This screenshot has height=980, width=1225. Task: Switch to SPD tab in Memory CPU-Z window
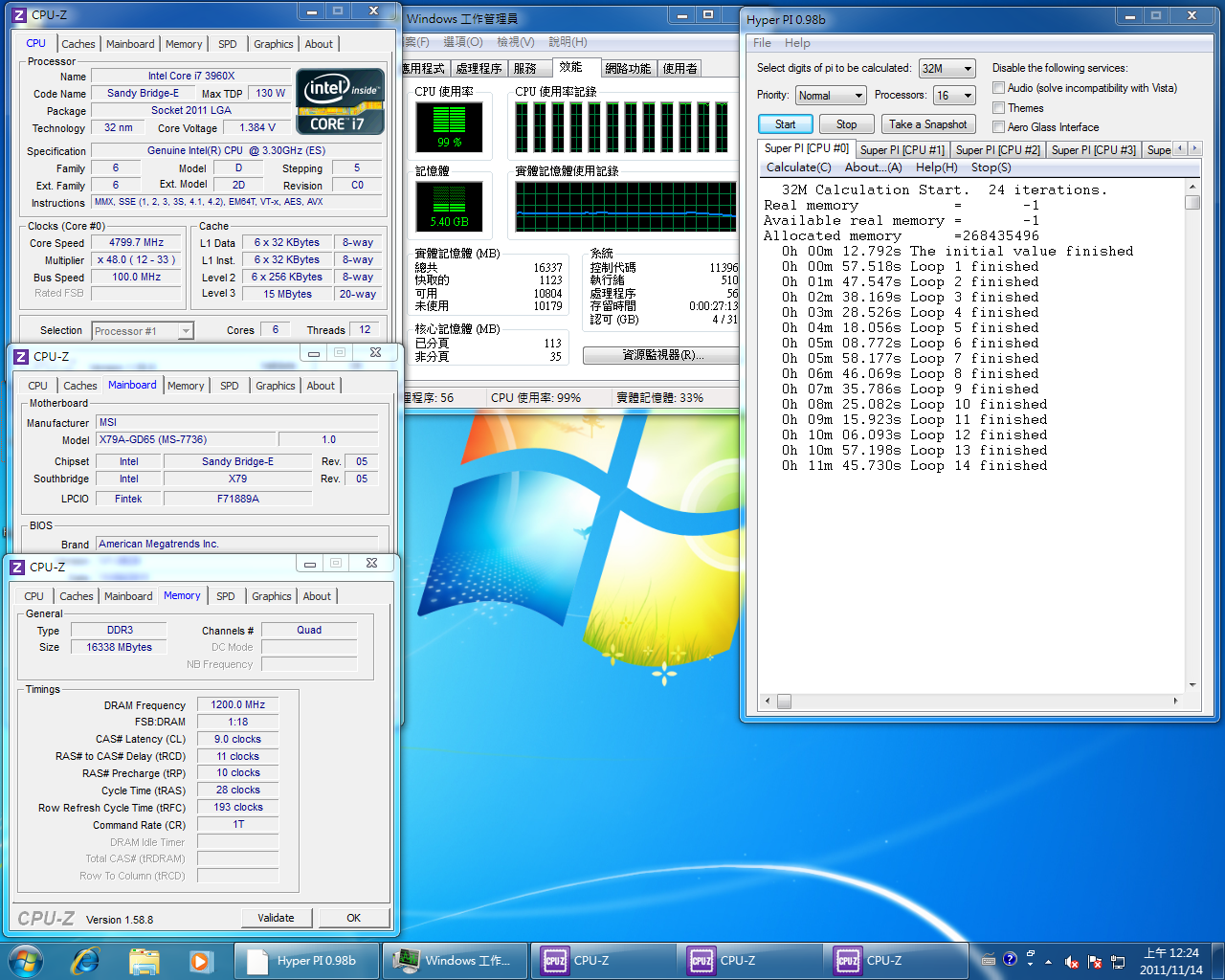tap(226, 596)
